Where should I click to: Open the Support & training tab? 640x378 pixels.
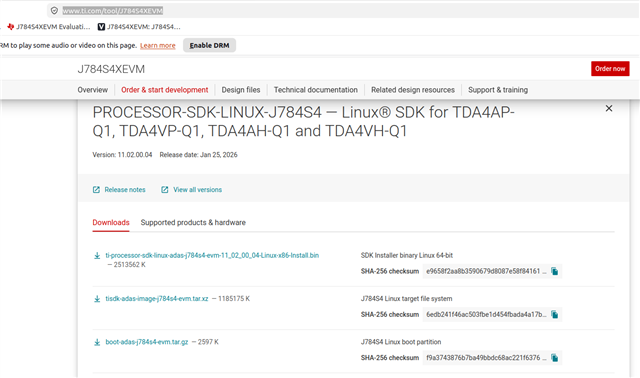tap(498, 90)
